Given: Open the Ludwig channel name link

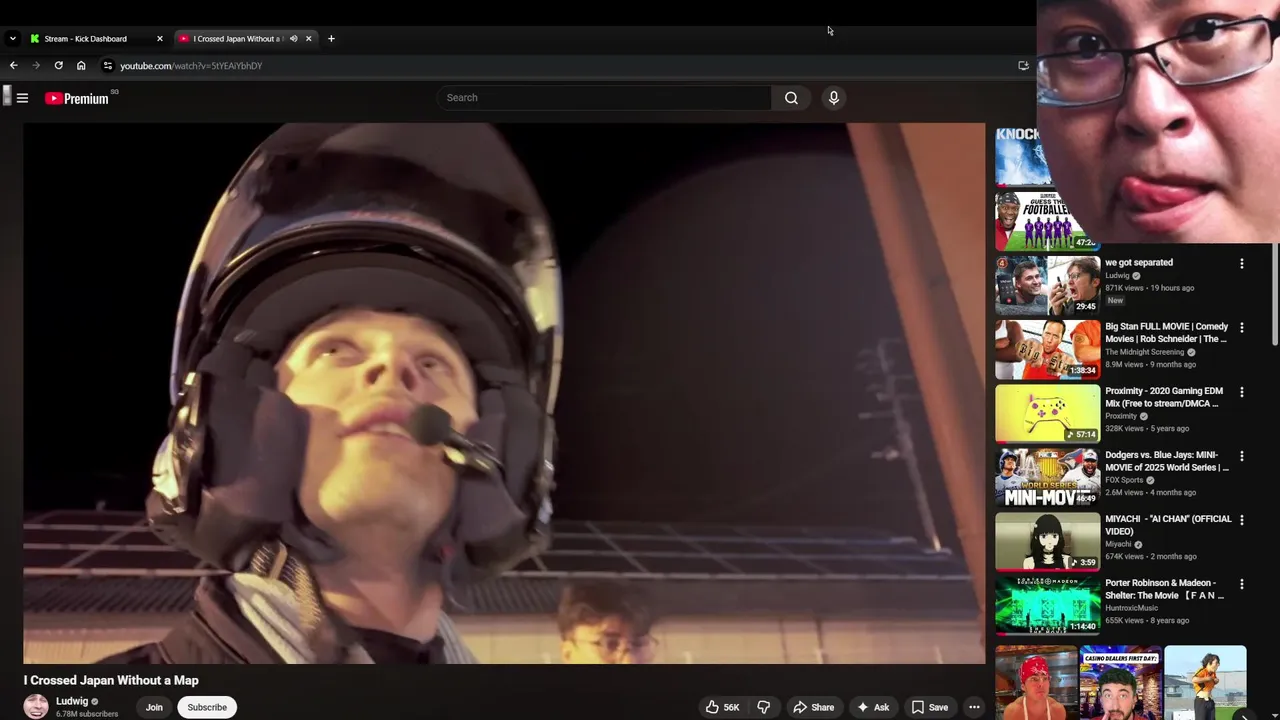Looking at the screenshot, I should [72, 701].
